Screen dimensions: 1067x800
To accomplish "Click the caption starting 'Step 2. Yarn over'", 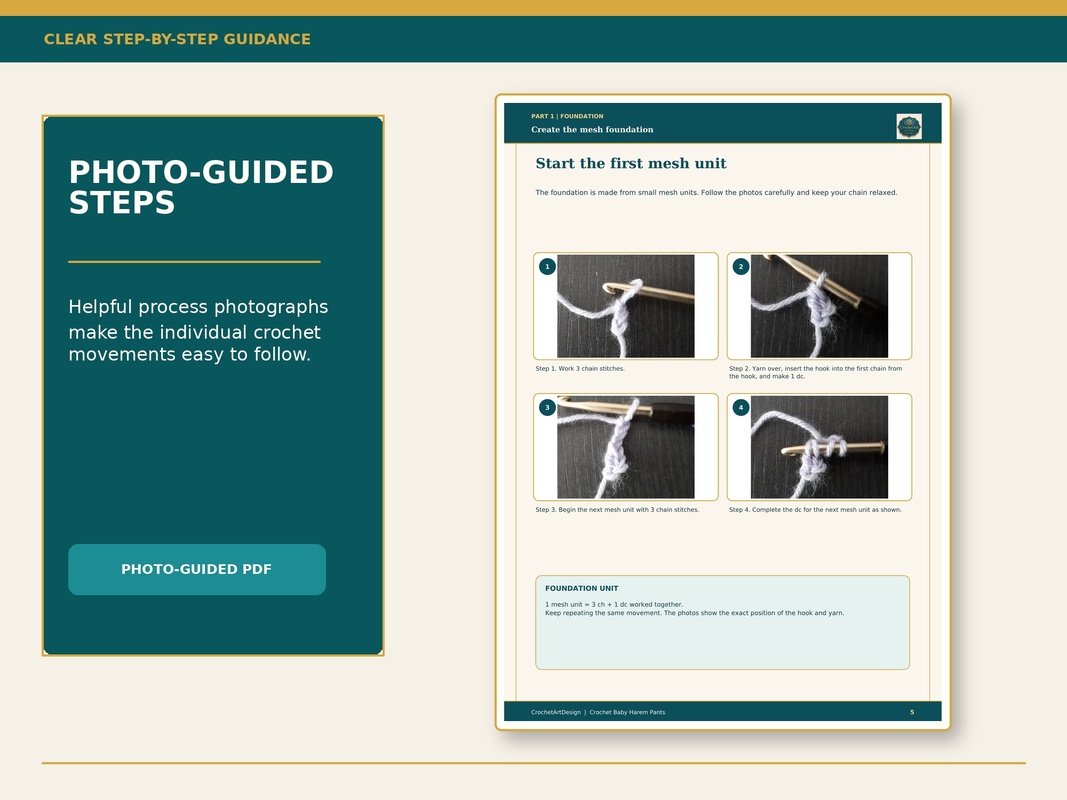I will click(815, 372).
